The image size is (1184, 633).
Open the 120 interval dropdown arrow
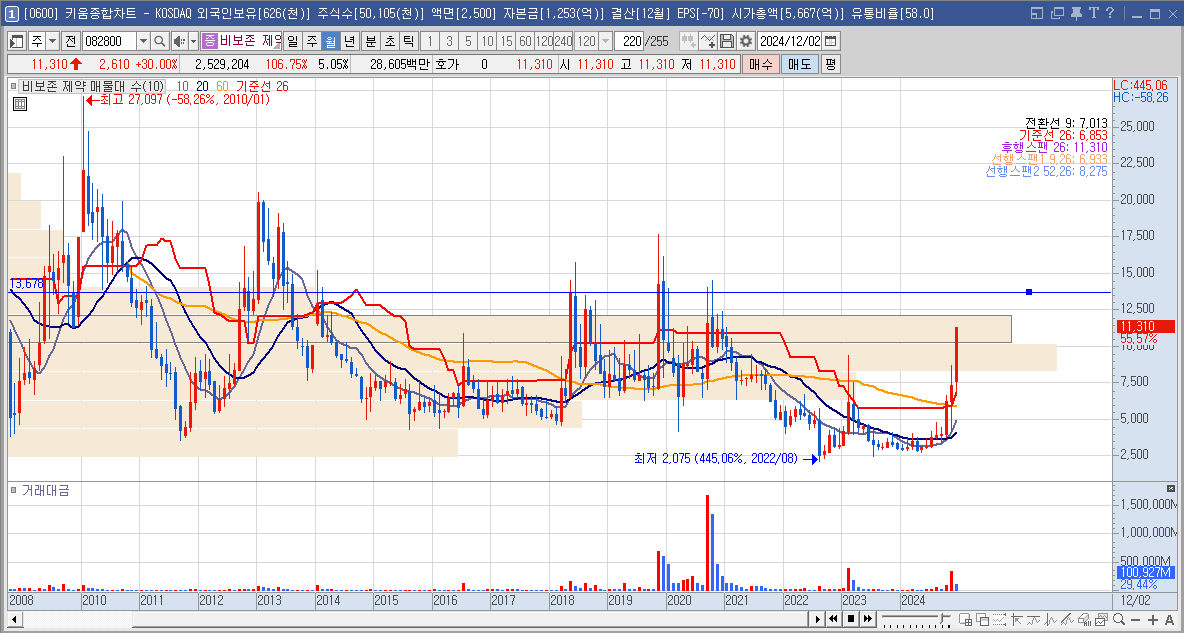tap(606, 42)
